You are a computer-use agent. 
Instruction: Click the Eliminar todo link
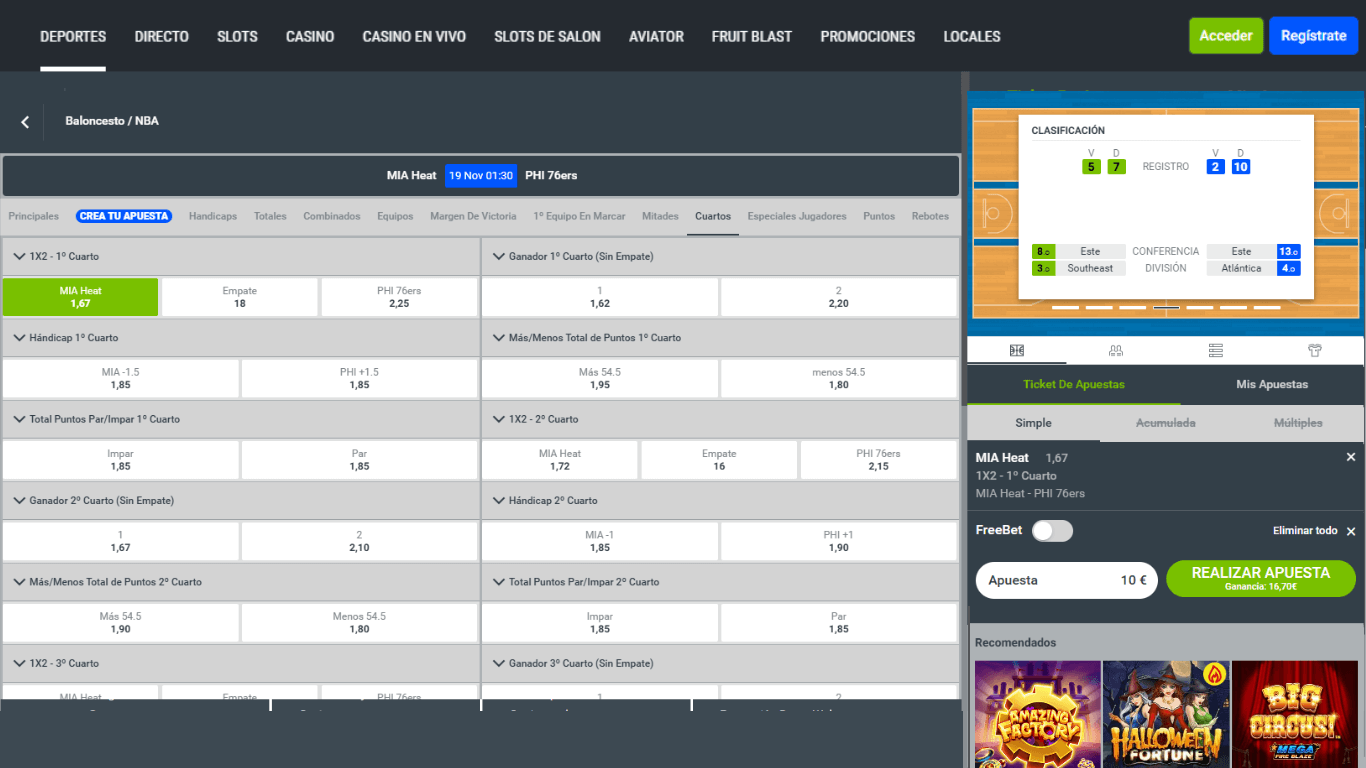coord(1305,531)
